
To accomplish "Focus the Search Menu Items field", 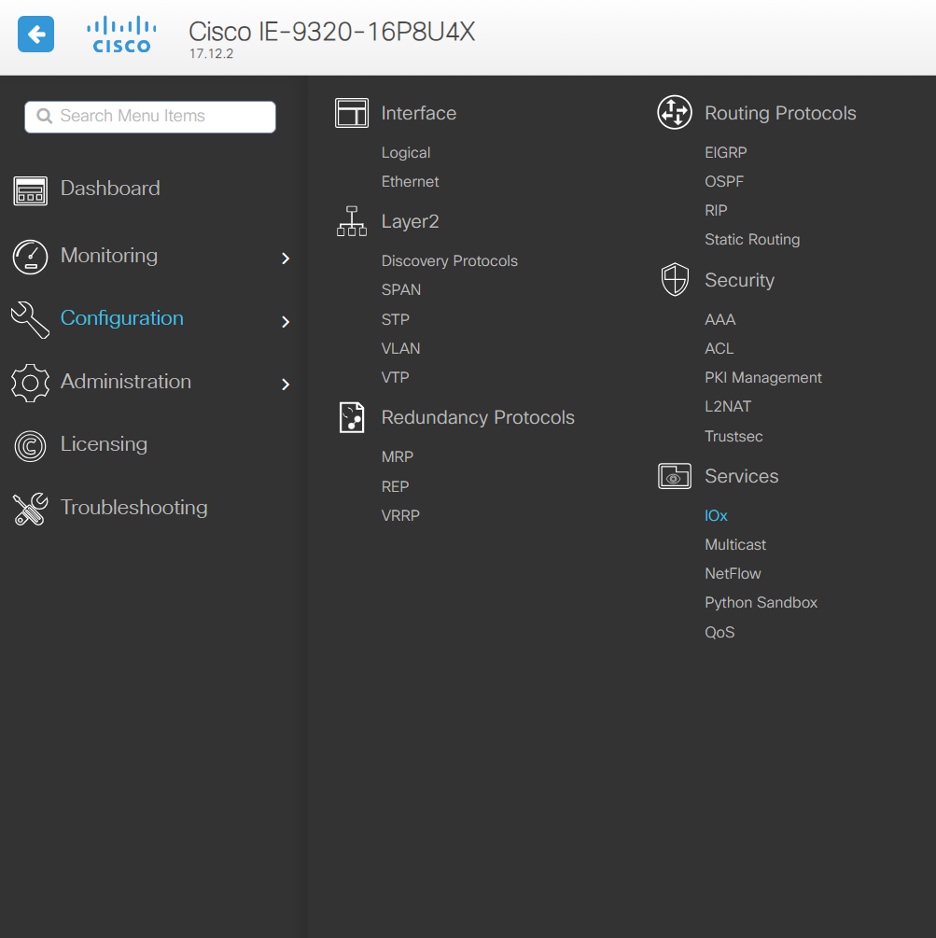I will click(150, 117).
